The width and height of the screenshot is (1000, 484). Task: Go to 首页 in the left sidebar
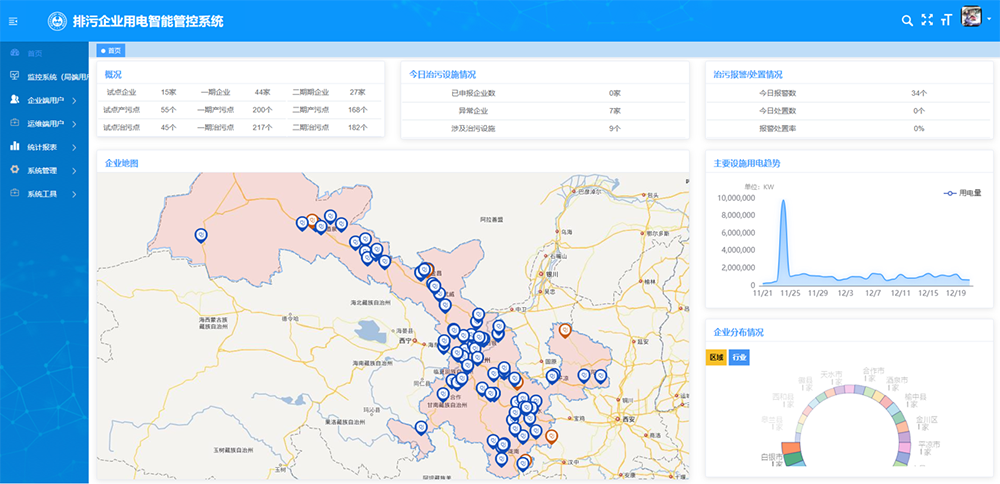click(x=35, y=53)
